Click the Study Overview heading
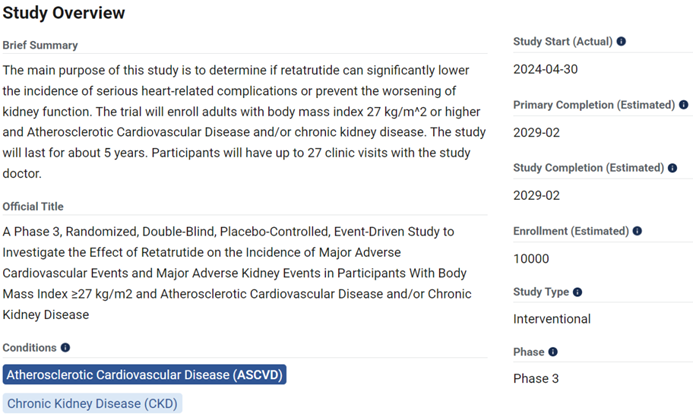Image resolution: width=693 pixels, height=417 pixels. [64, 13]
